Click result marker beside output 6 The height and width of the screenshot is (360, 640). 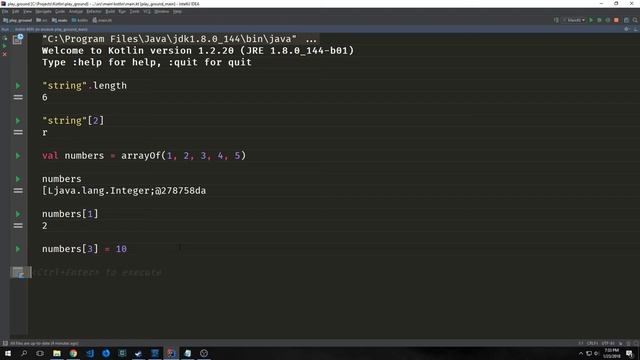pos(18,97)
